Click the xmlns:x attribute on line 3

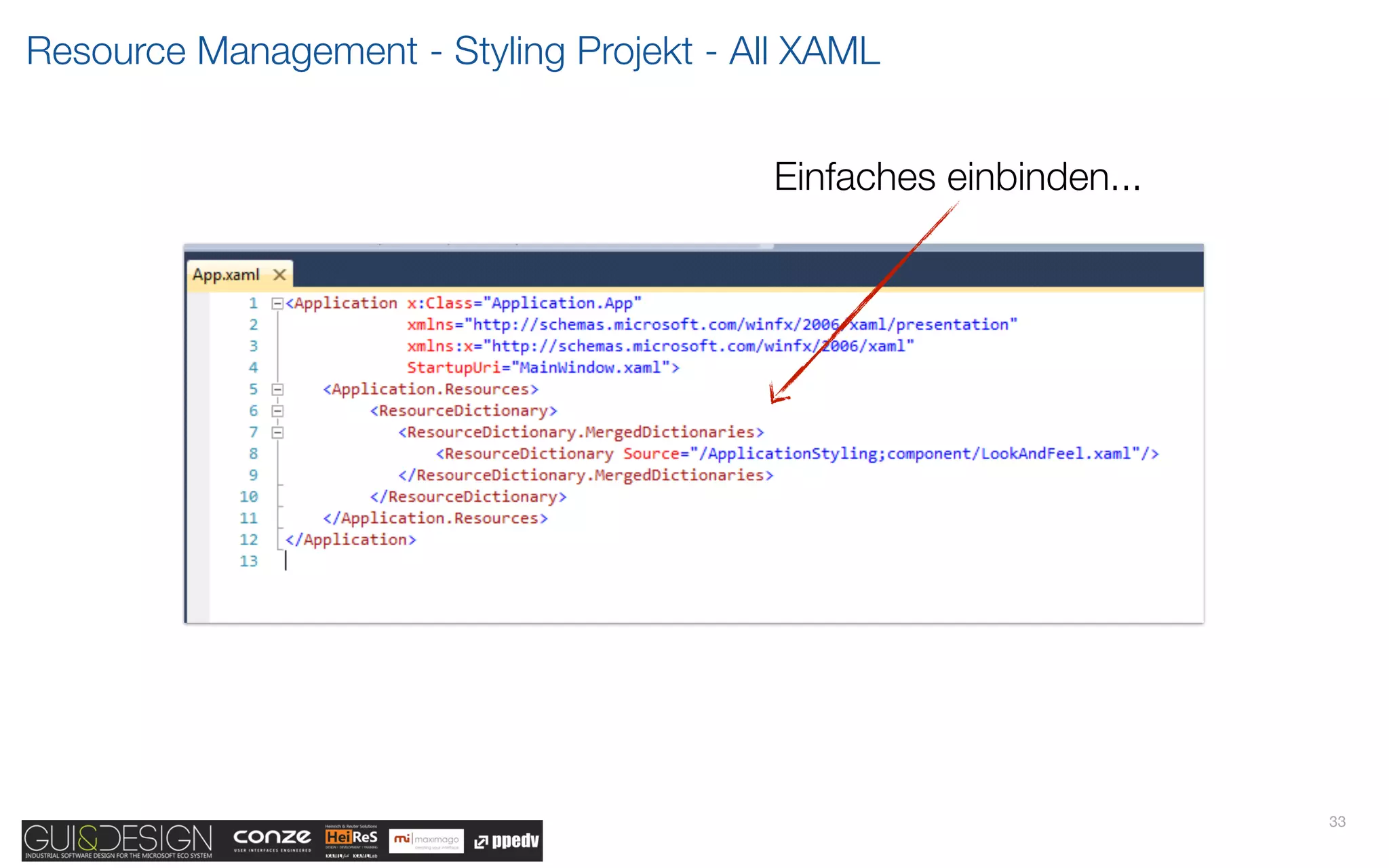[x=661, y=347]
